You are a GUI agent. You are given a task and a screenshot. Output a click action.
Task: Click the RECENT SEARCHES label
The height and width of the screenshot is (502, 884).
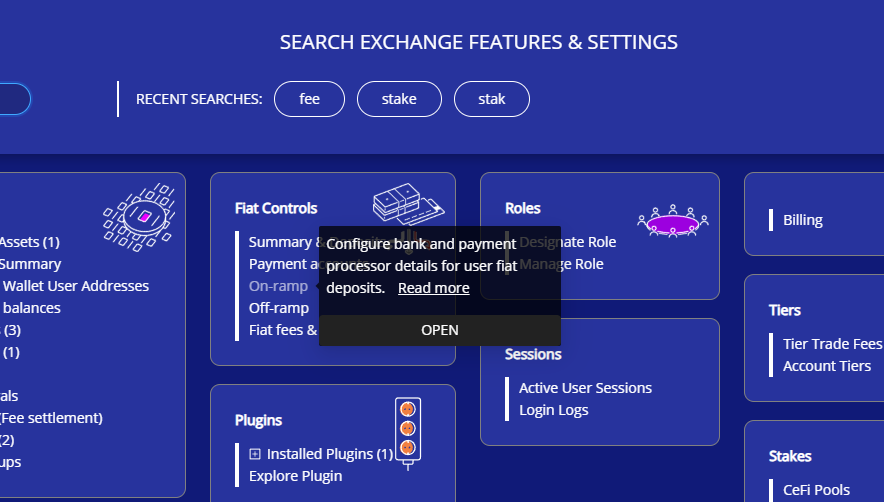pos(199,99)
